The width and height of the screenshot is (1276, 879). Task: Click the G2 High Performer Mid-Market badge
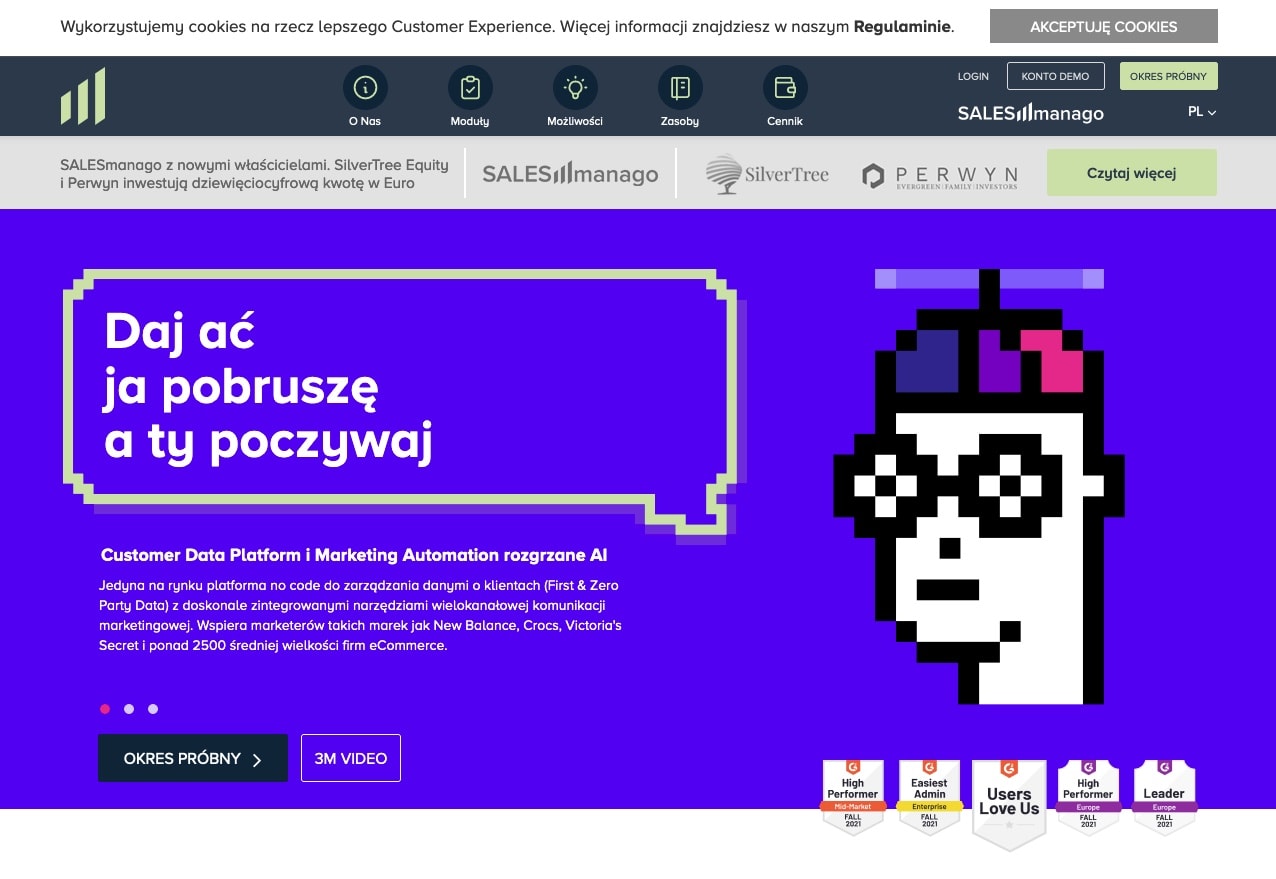click(853, 796)
